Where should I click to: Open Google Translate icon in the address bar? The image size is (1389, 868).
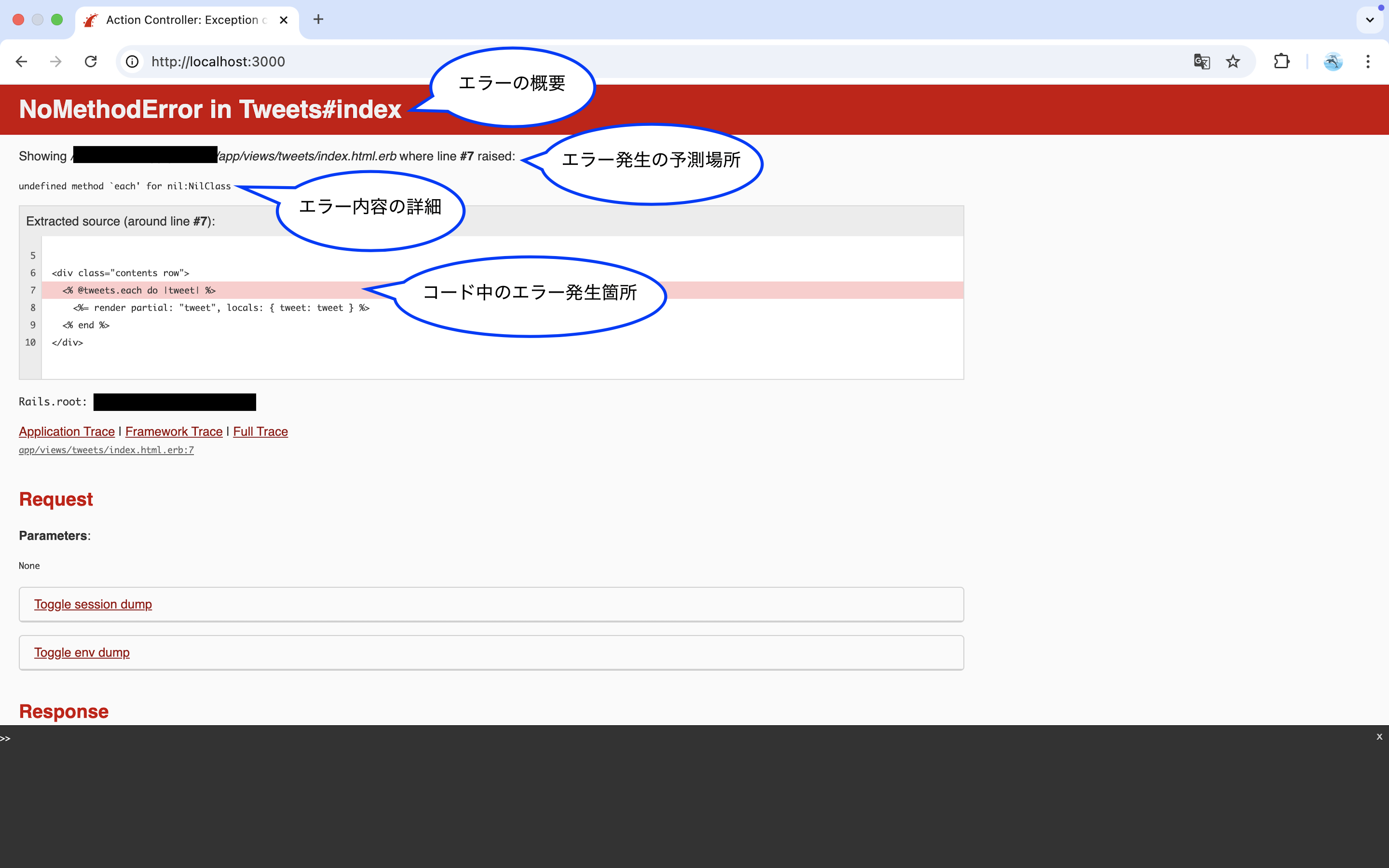point(1201,61)
